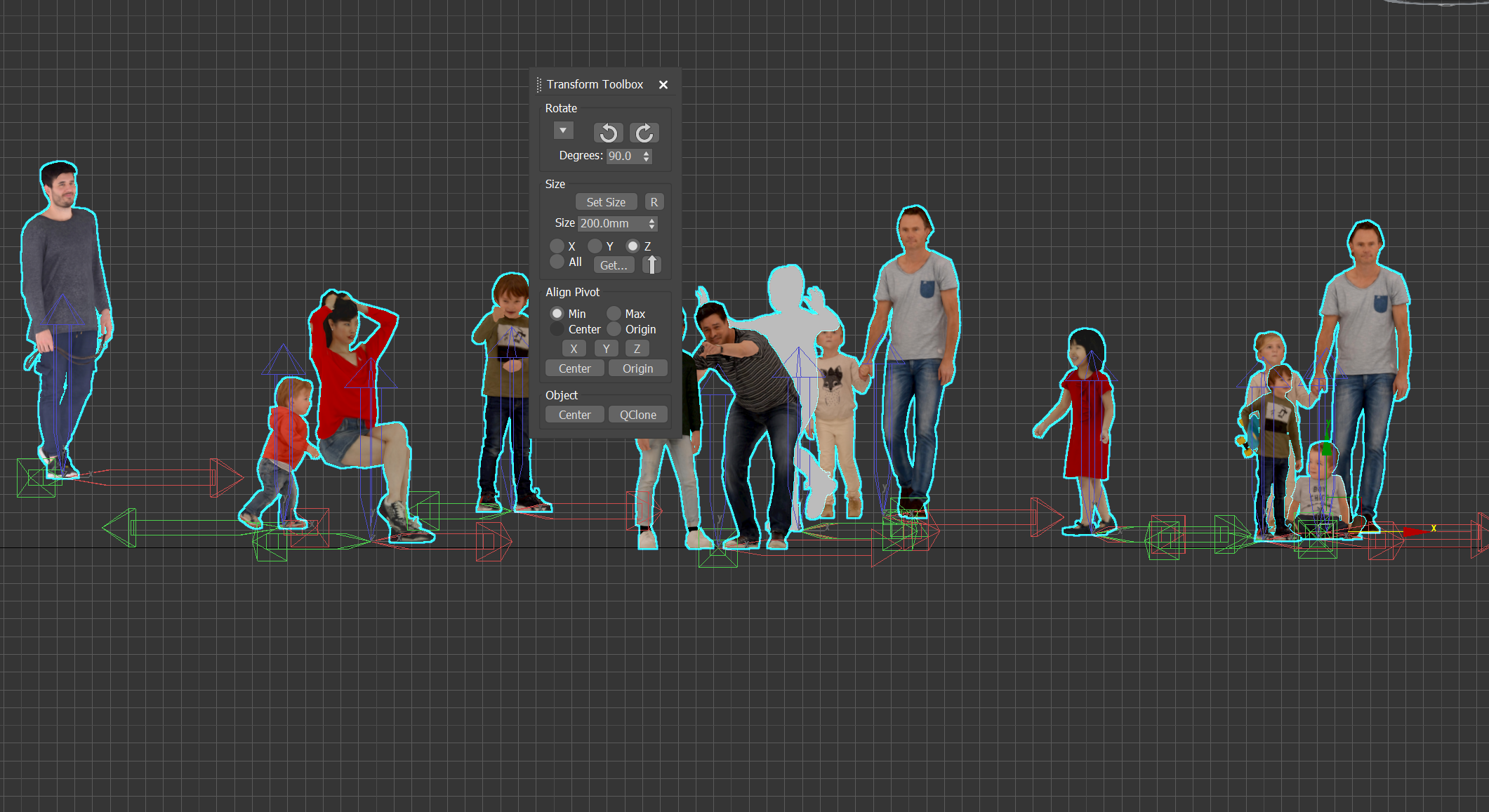The width and height of the screenshot is (1489, 812).
Task: Rotate selection clockwise in Transform Toolbox
Action: point(644,133)
